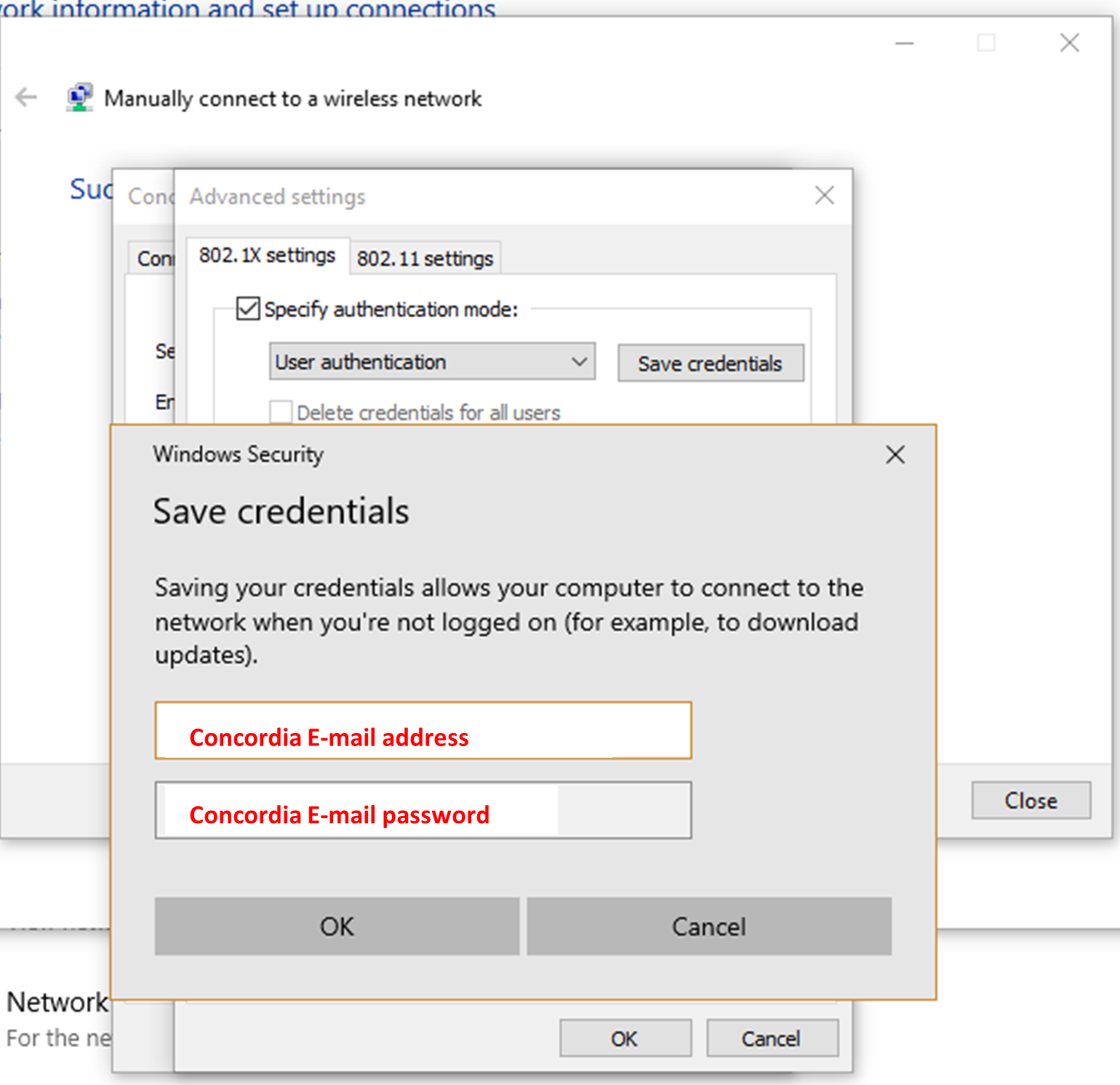Click OK in Advanced settings dialog
1120x1085 pixels.
[x=625, y=1038]
